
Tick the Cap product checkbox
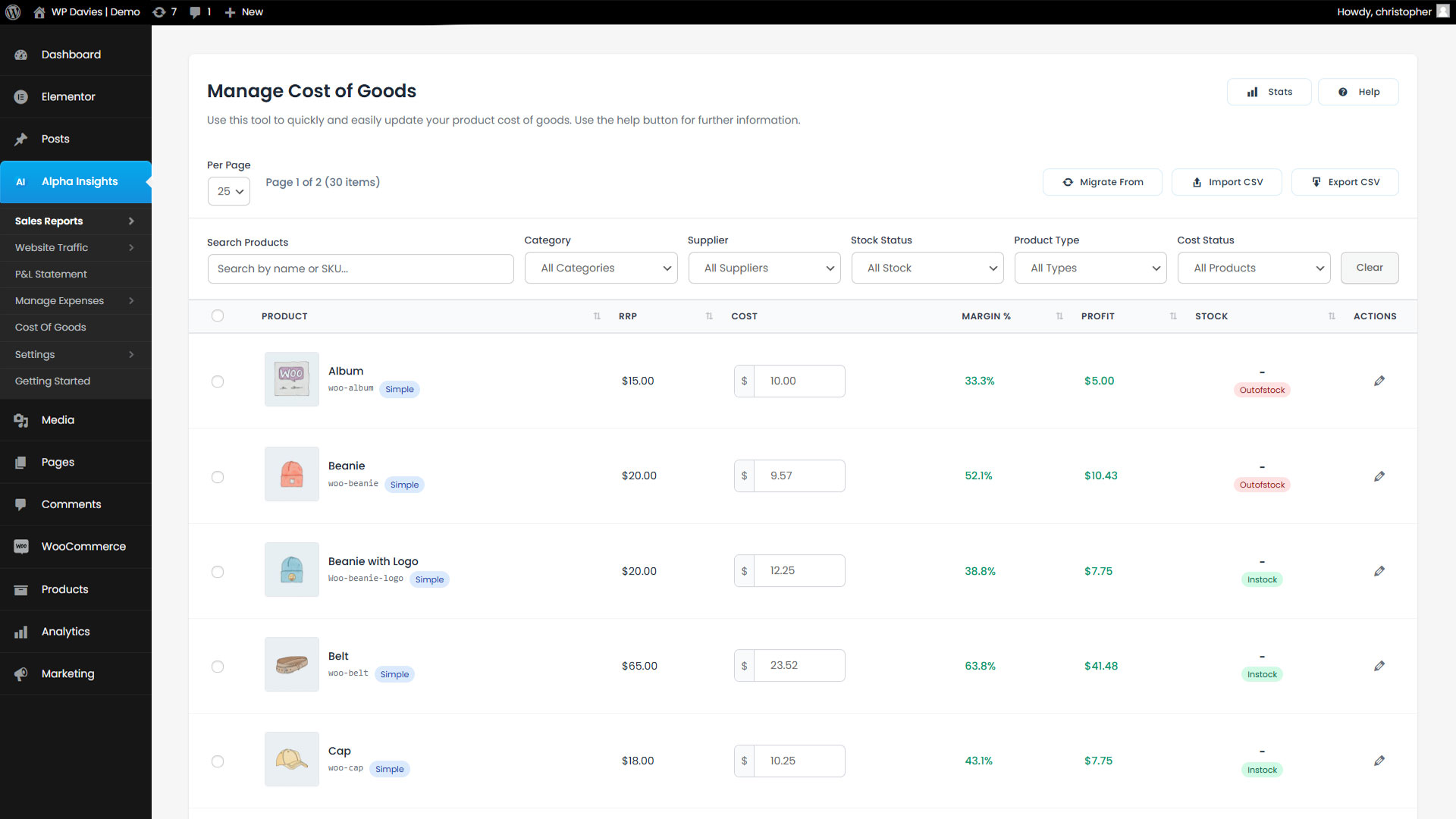pyautogui.click(x=218, y=761)
